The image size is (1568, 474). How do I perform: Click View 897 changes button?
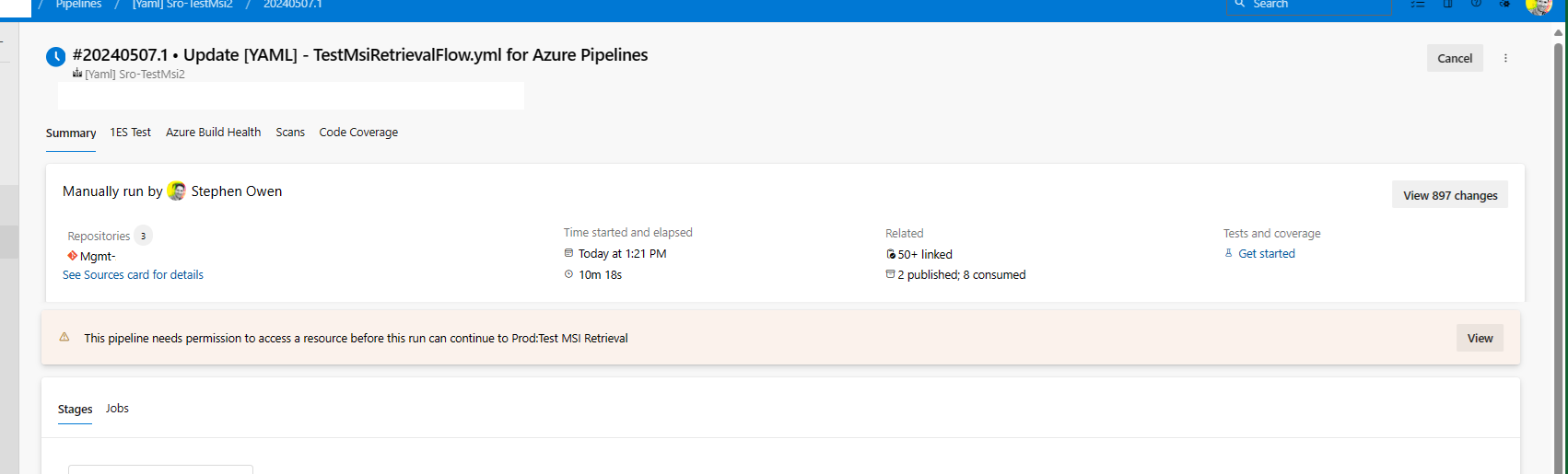click(x=1450, y=195)
